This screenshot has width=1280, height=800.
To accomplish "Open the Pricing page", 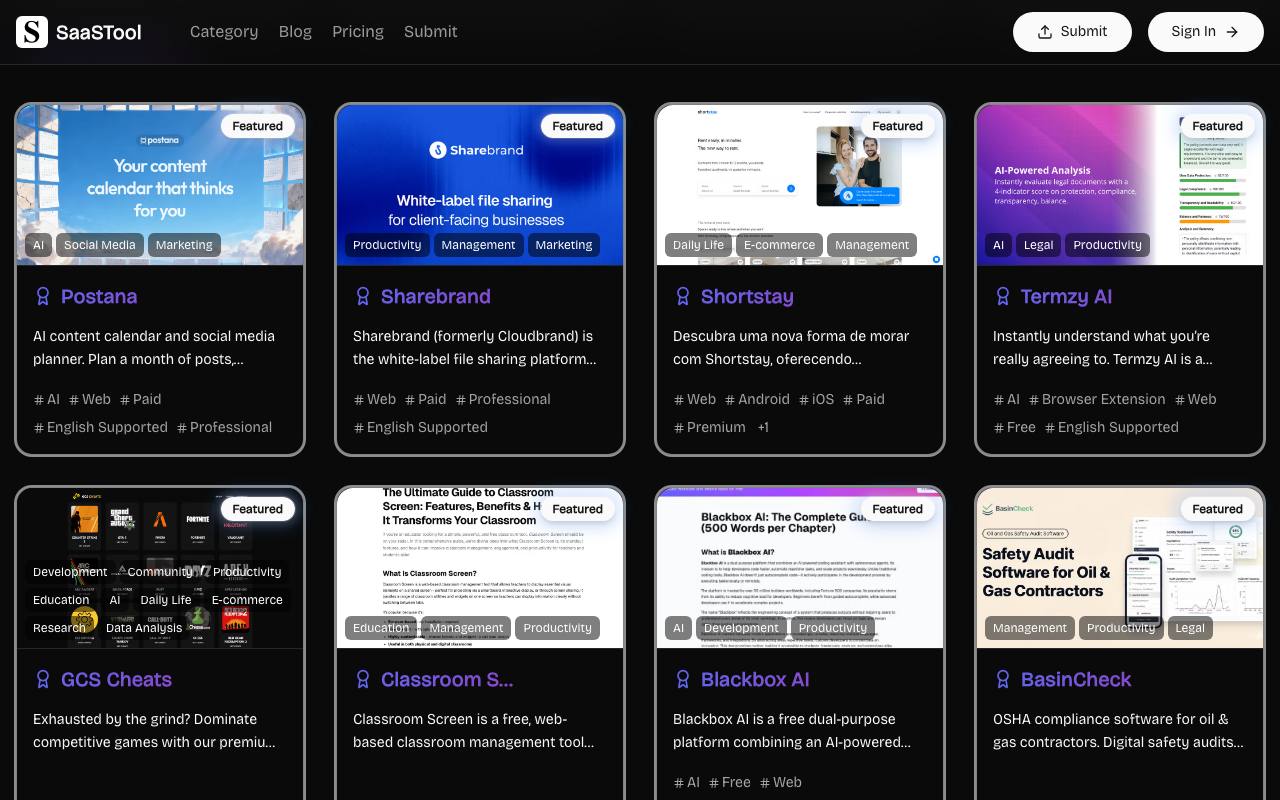I will coord(358,32).
